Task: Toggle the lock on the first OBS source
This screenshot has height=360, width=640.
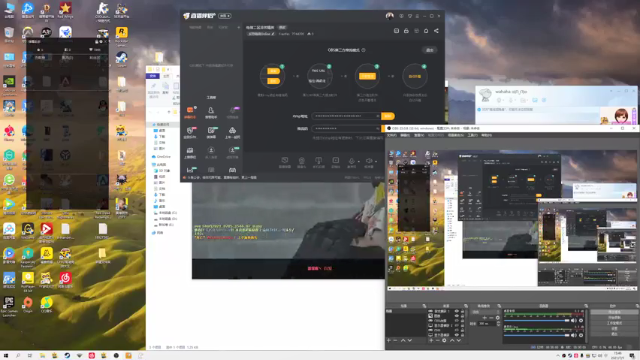Action: coord(462,311)
